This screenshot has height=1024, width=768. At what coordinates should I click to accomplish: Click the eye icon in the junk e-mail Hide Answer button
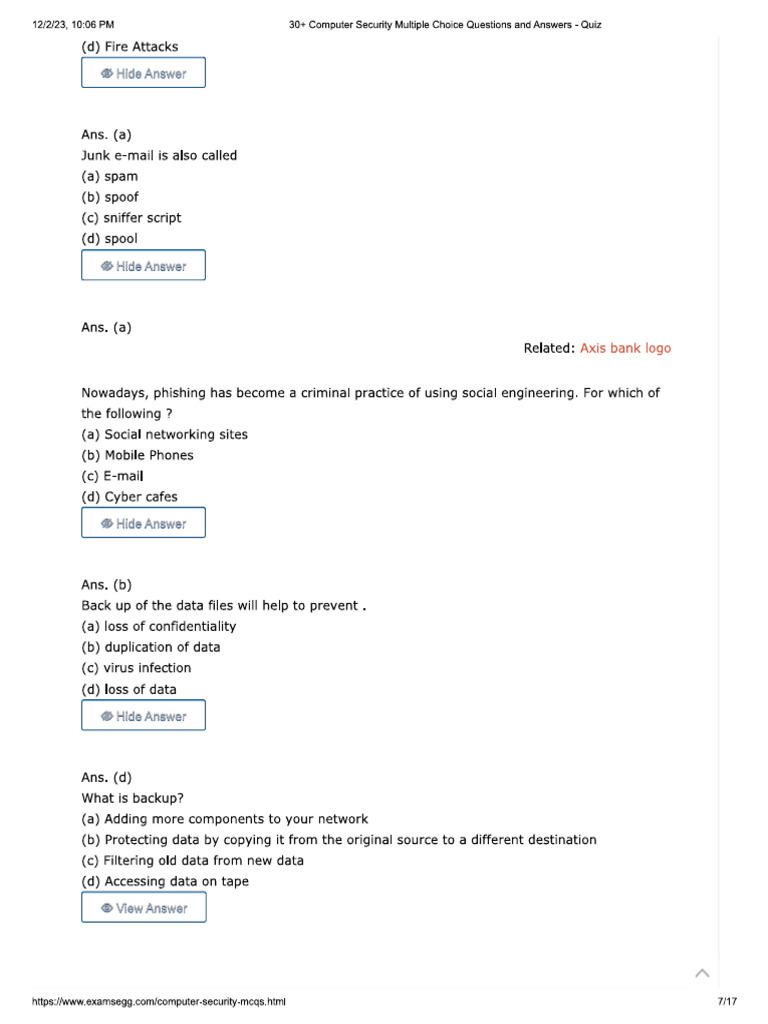107,266
